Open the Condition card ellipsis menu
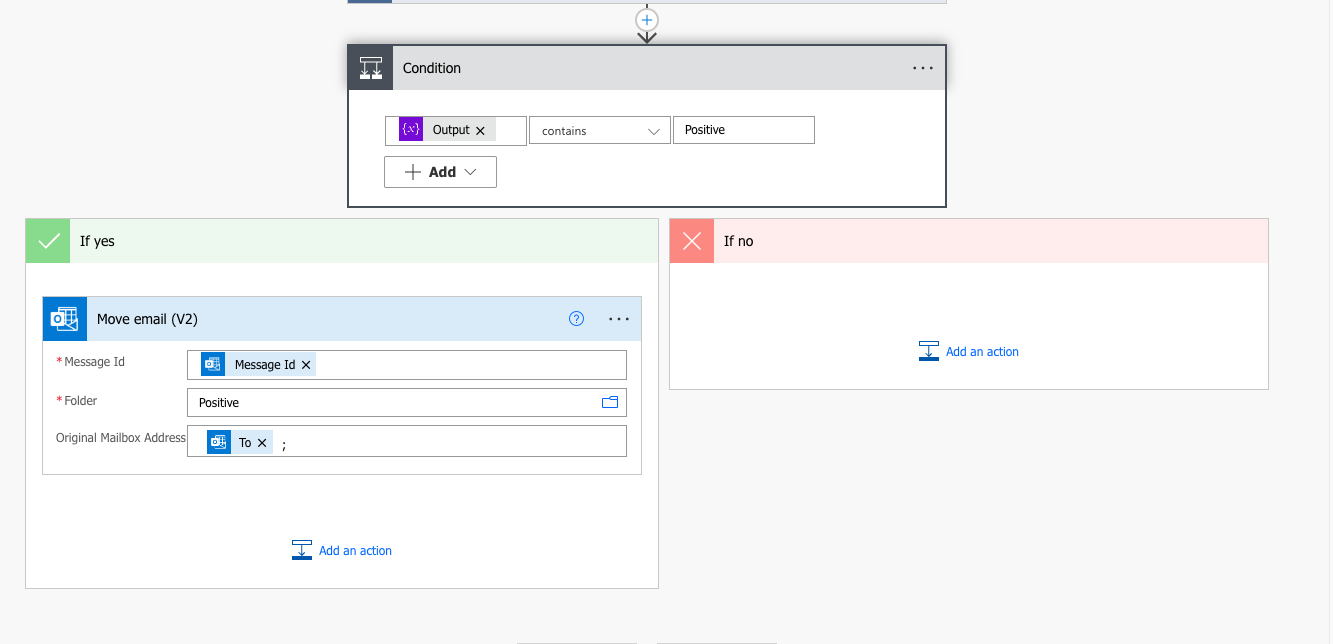1333x644 pixels. [922, 68]
